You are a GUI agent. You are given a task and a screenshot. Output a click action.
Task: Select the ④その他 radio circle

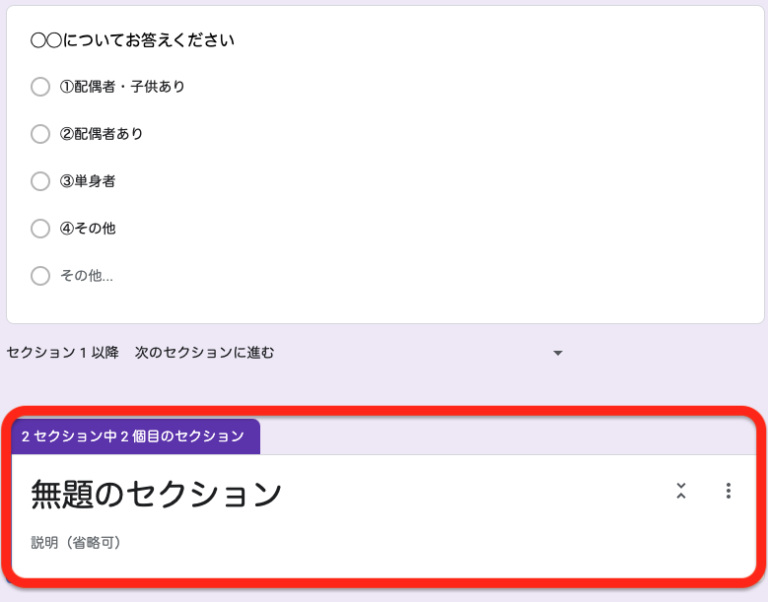(40, 228)
